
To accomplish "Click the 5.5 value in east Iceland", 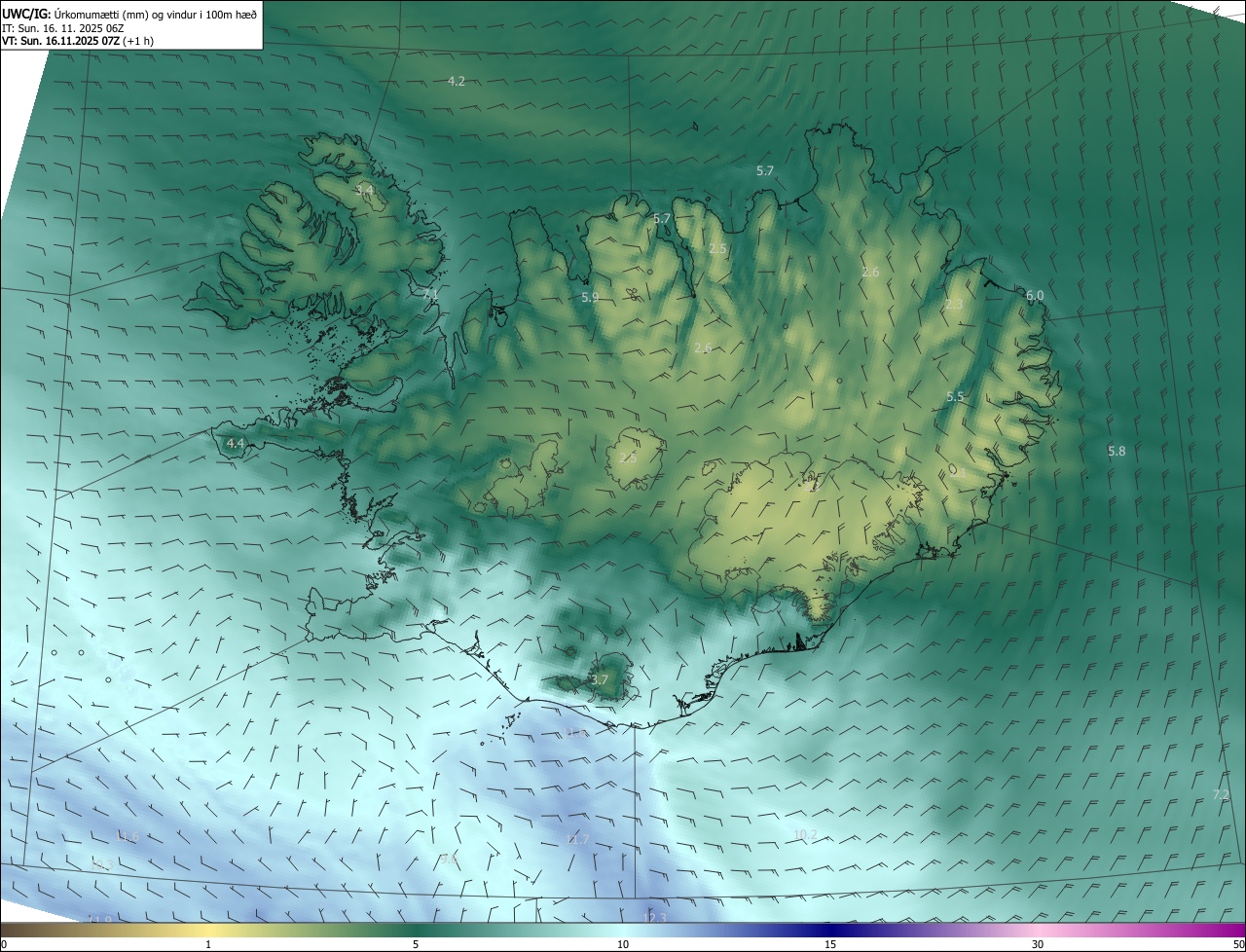I will pyautogui.click(x=955, y=396).
